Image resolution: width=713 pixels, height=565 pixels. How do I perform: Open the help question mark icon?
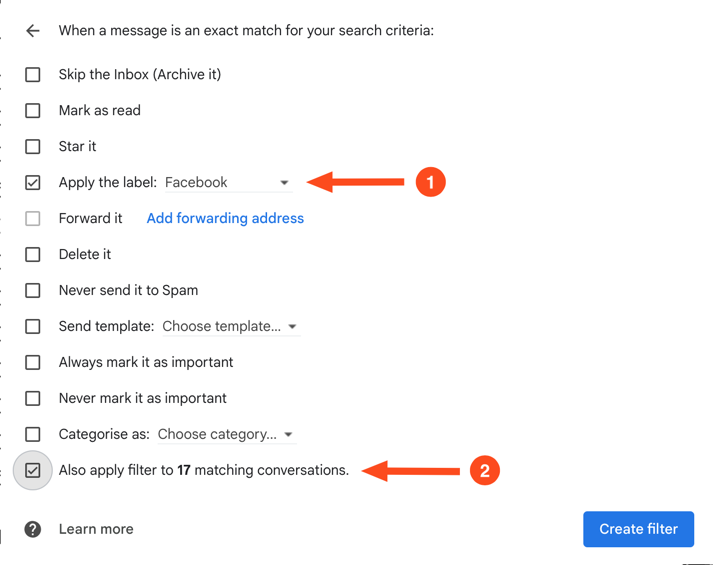[33, 529]
